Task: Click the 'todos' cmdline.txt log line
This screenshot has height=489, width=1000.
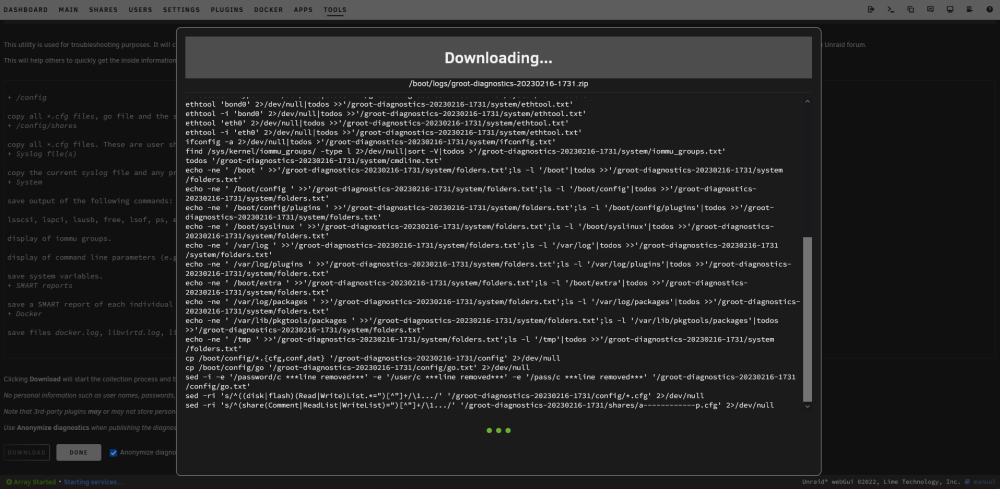Action: click(x=314, y=161)
